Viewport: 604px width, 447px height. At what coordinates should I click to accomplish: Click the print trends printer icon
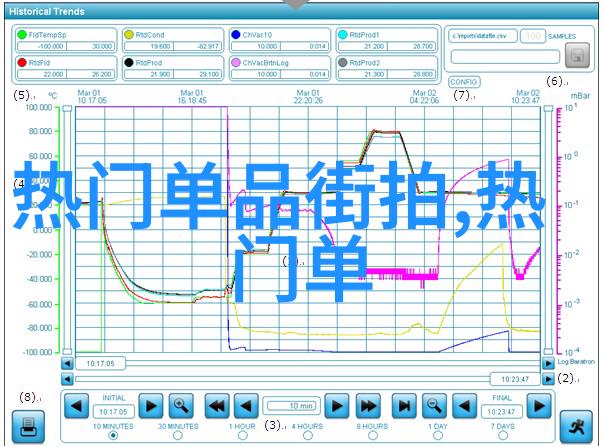point(28,426)
